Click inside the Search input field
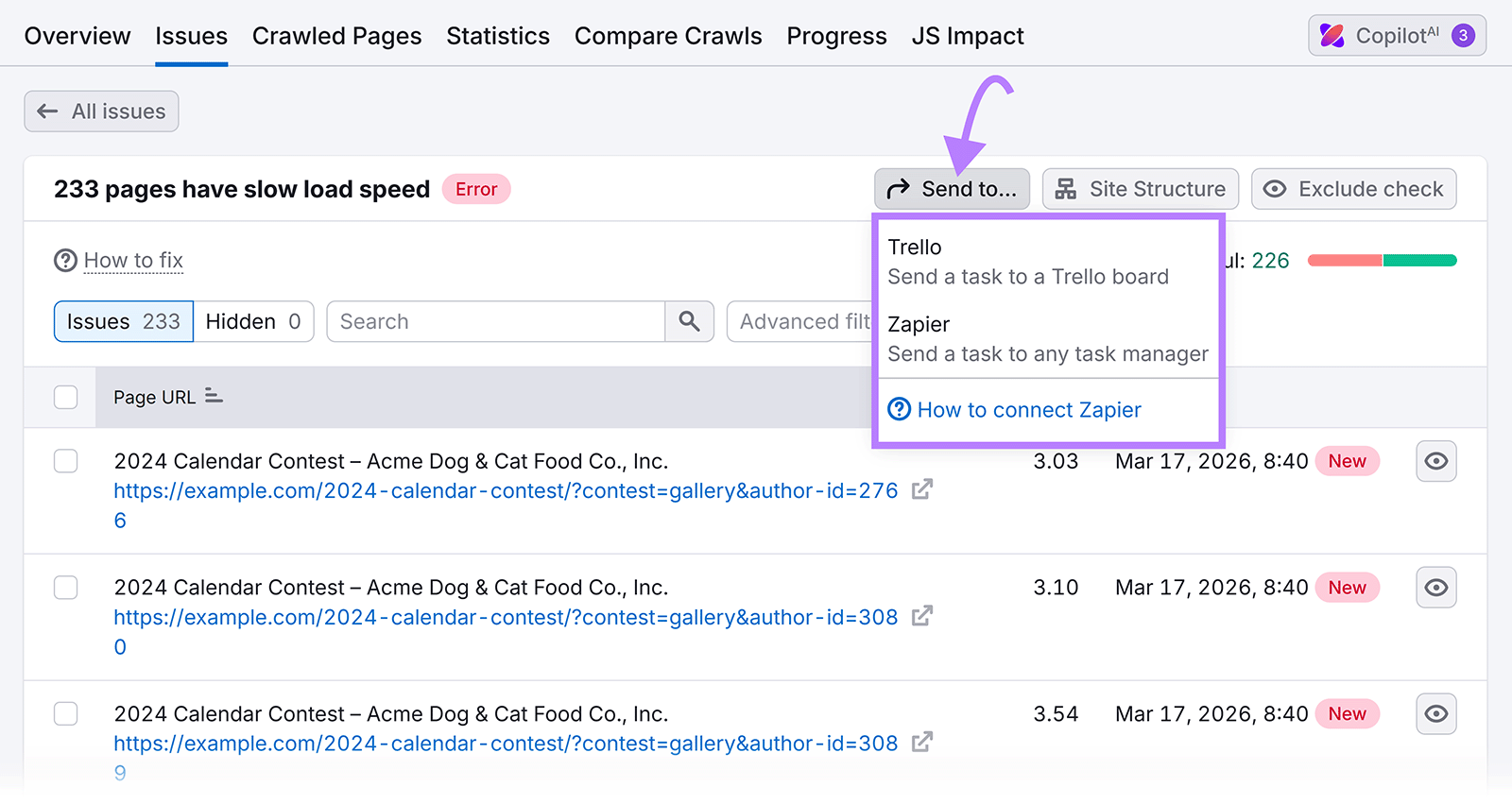 pyautogui.click(x=491, y=321)
